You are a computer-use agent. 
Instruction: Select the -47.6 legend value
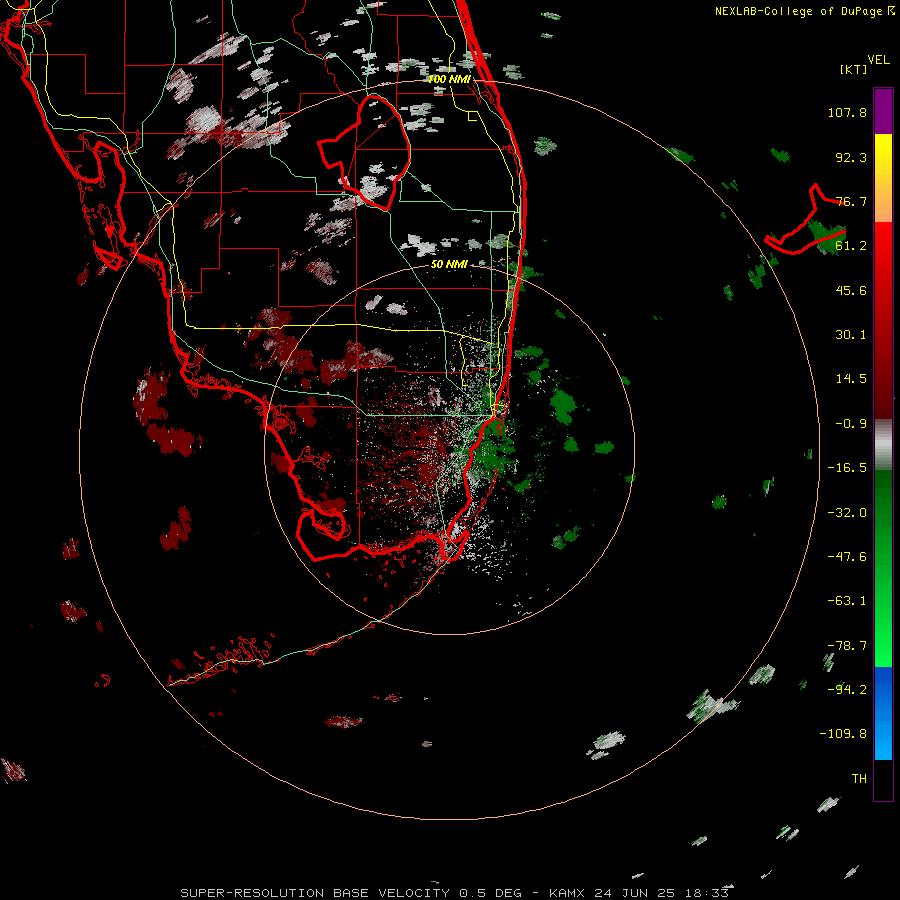click(847, 557)
